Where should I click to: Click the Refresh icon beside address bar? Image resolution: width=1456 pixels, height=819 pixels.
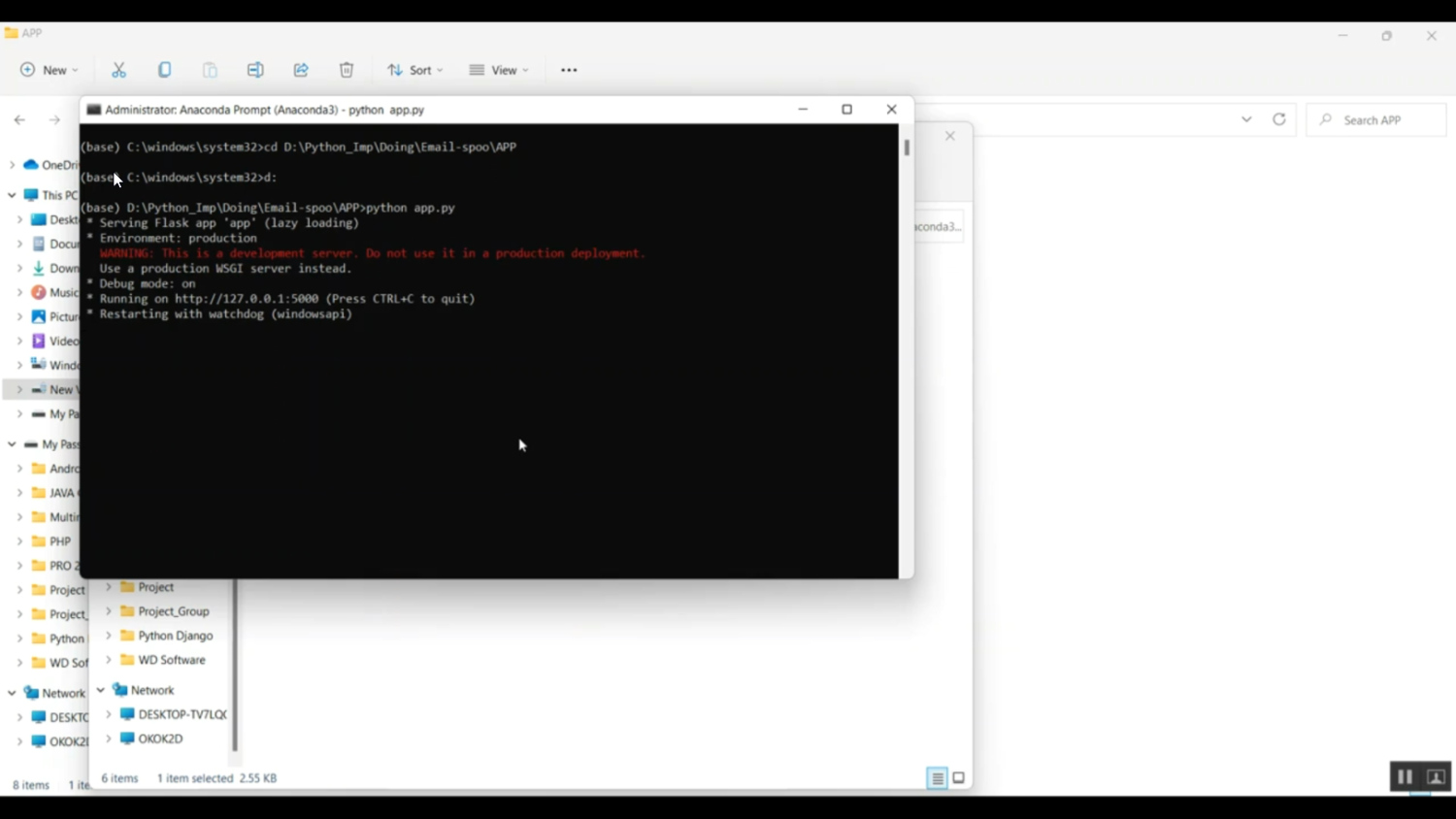[x=1279, y=119]
